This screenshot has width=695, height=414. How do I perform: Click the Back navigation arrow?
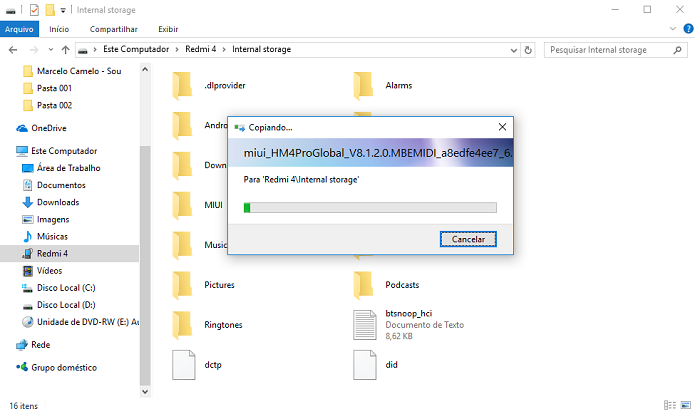point(13,50)
